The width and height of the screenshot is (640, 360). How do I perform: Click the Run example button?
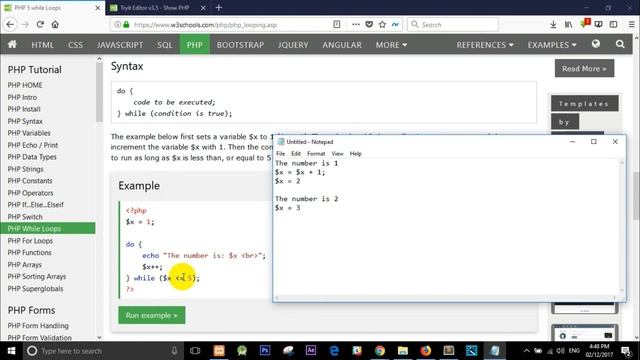[151, 315]
